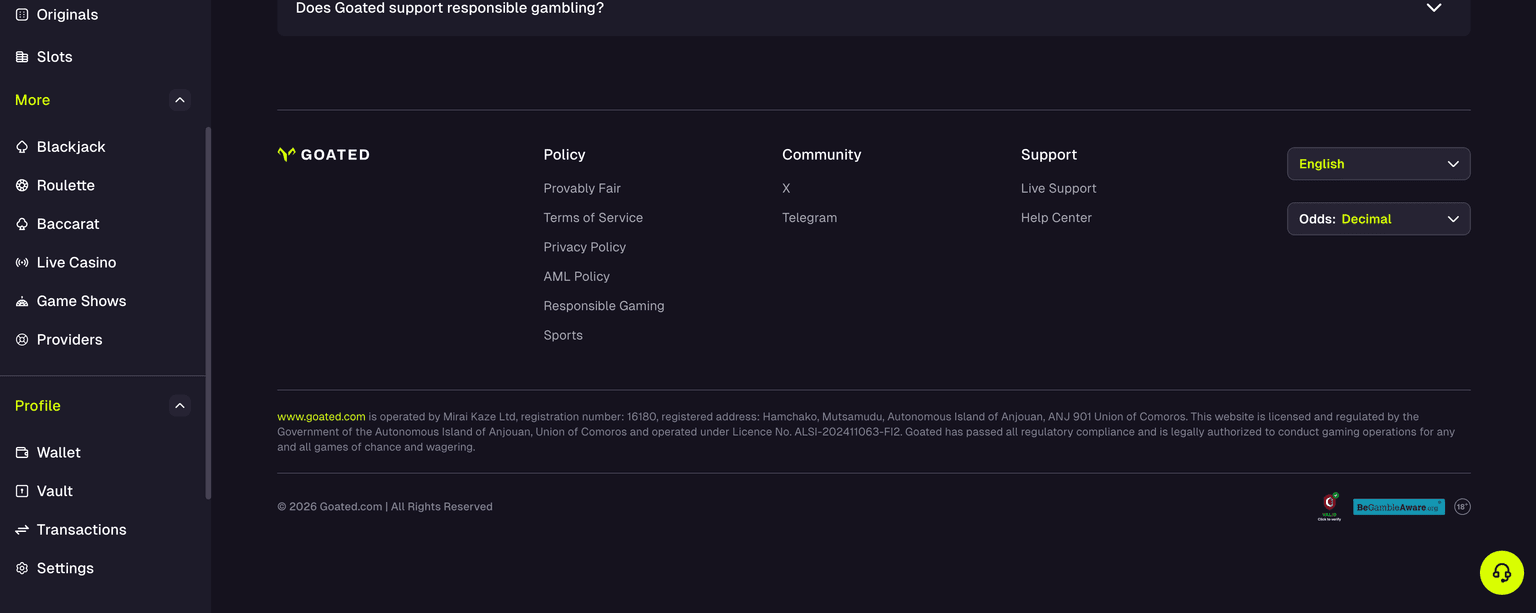Click the license validation seal badge
Viewport: 1536px width, 613px height.
(1329, 506)
